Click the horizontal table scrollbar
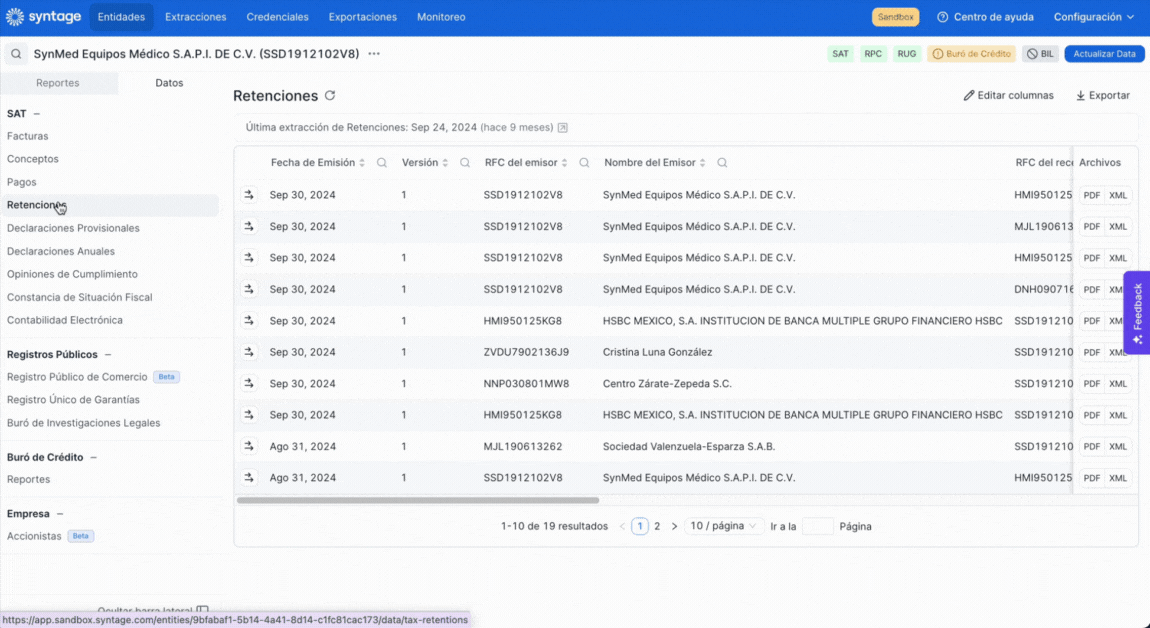 click(x=418, y=500)
